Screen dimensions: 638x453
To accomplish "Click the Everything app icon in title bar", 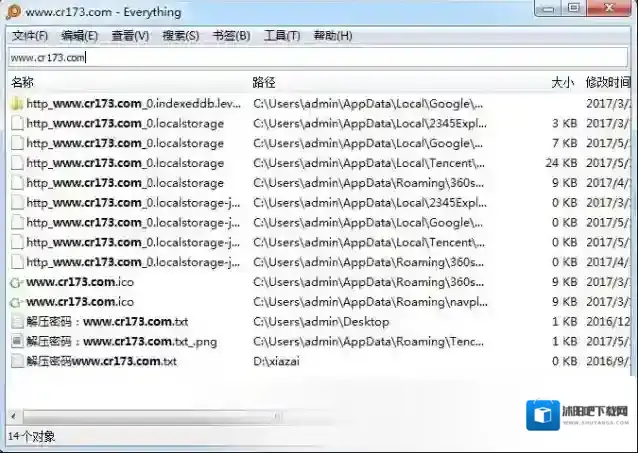I will pos(13,11).
